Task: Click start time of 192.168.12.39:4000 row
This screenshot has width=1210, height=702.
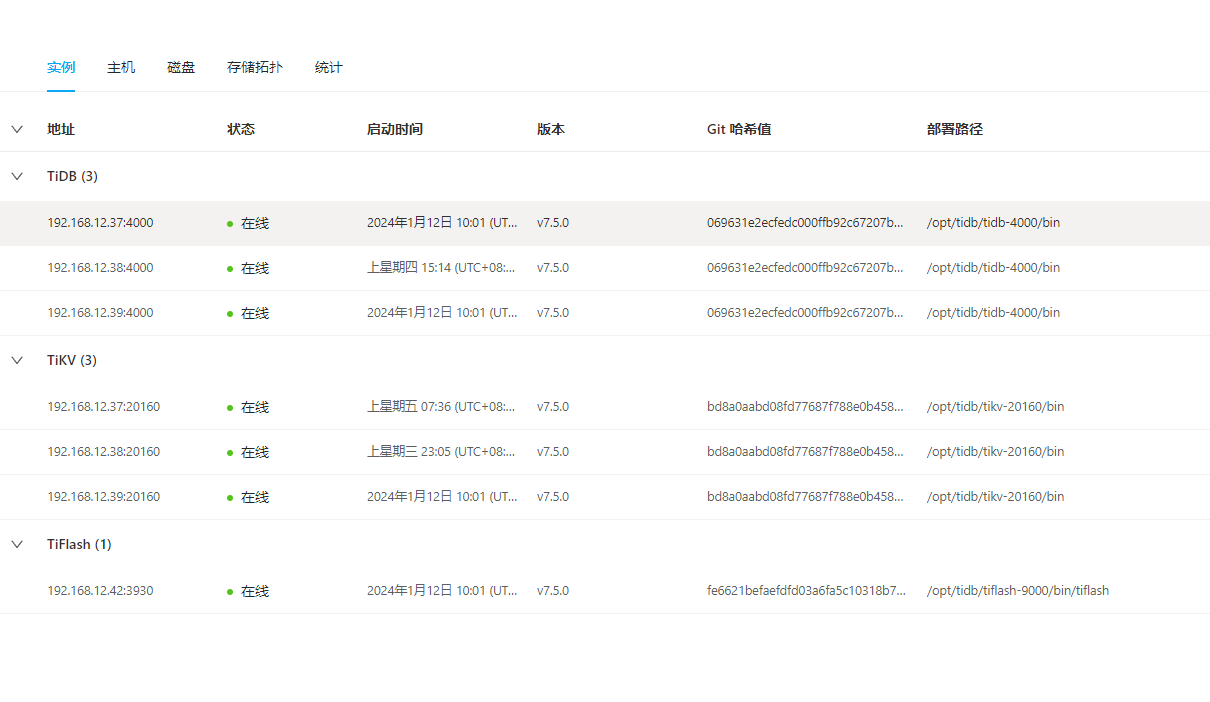Action: coord(442,313)
